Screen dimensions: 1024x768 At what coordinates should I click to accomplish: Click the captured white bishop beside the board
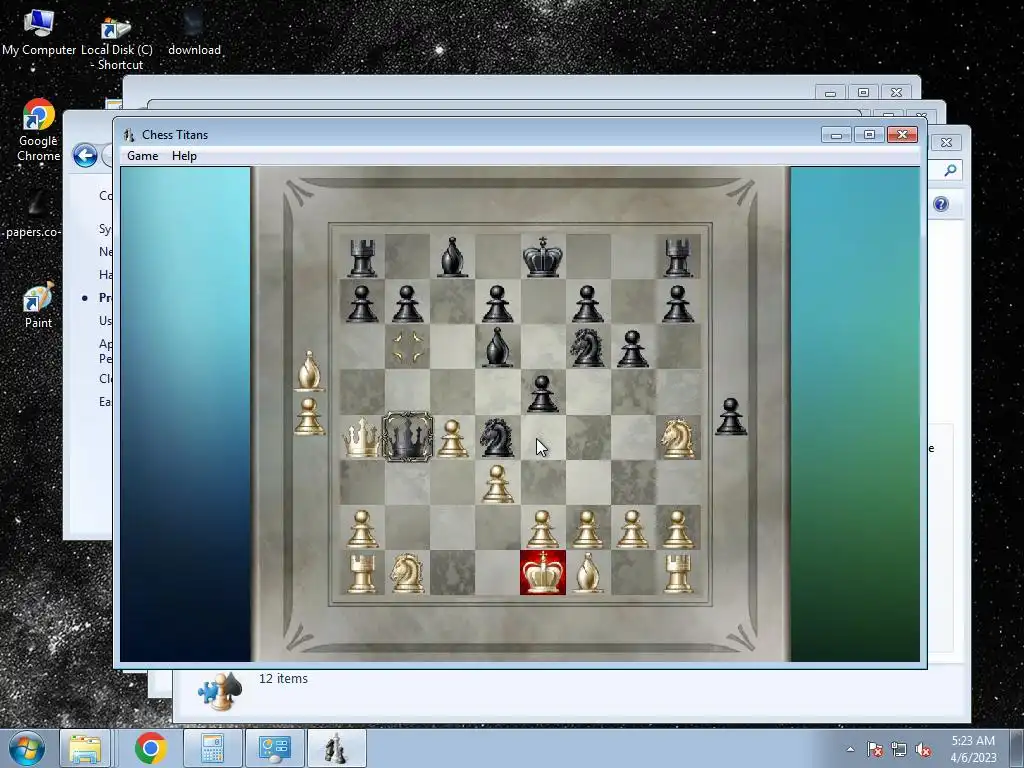point(310,371)
